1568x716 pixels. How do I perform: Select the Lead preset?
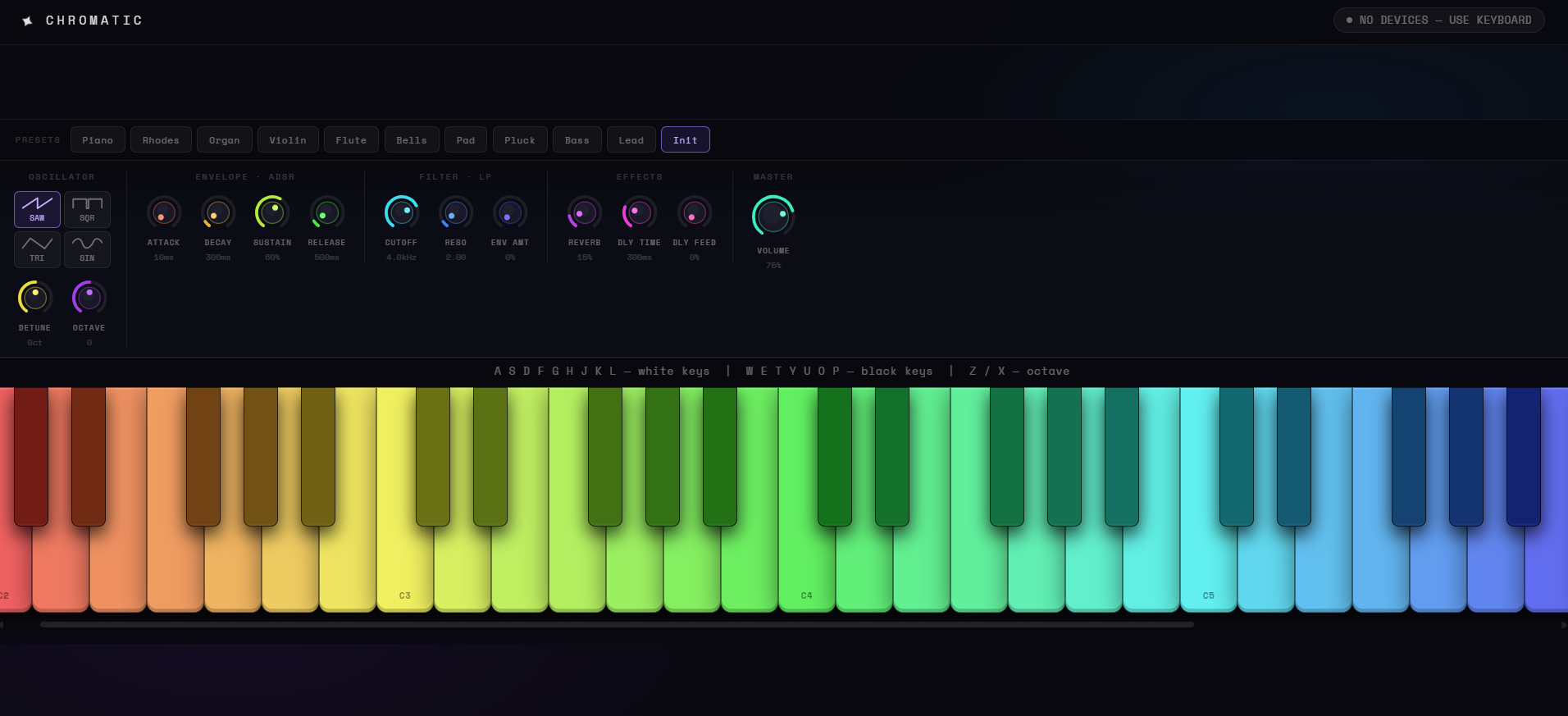tap(631, 140)
